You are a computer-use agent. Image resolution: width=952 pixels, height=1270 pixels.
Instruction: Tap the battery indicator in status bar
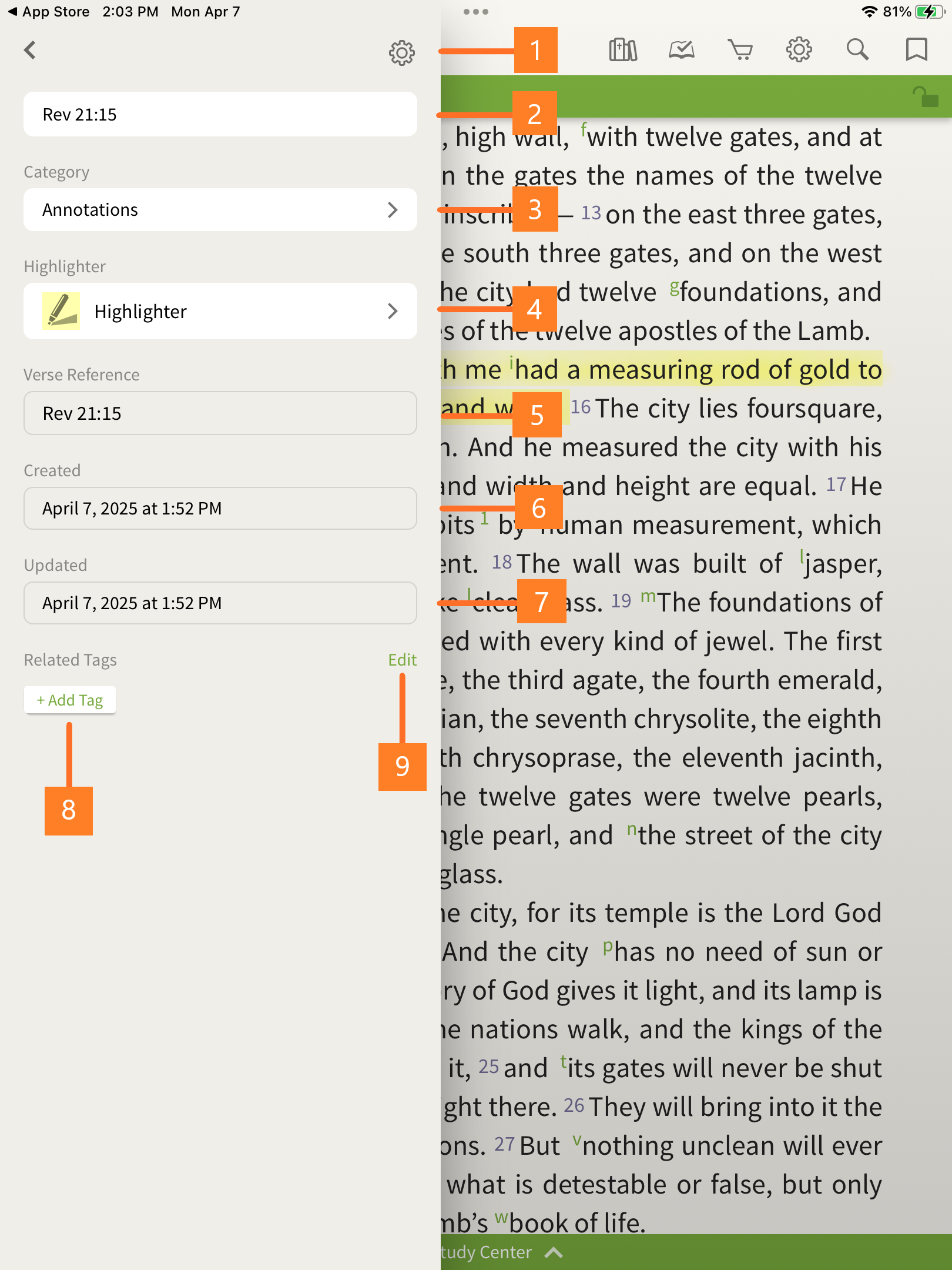928,12
